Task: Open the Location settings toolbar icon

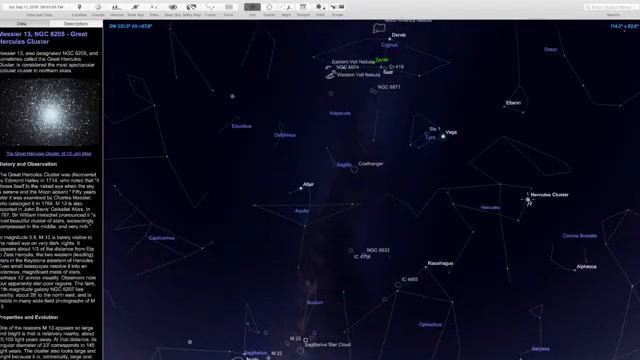Action: [80, 7]
